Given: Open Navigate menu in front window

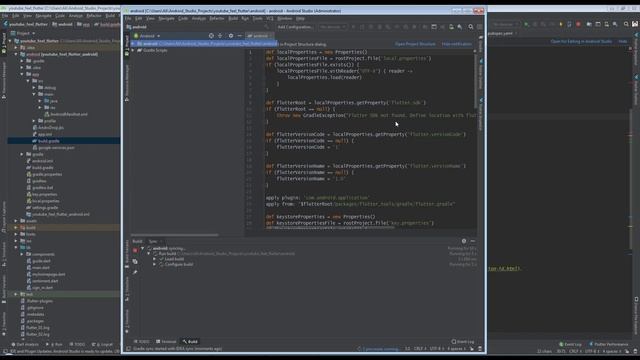Looking at the screenshot, I should click(x=166, y=18).
